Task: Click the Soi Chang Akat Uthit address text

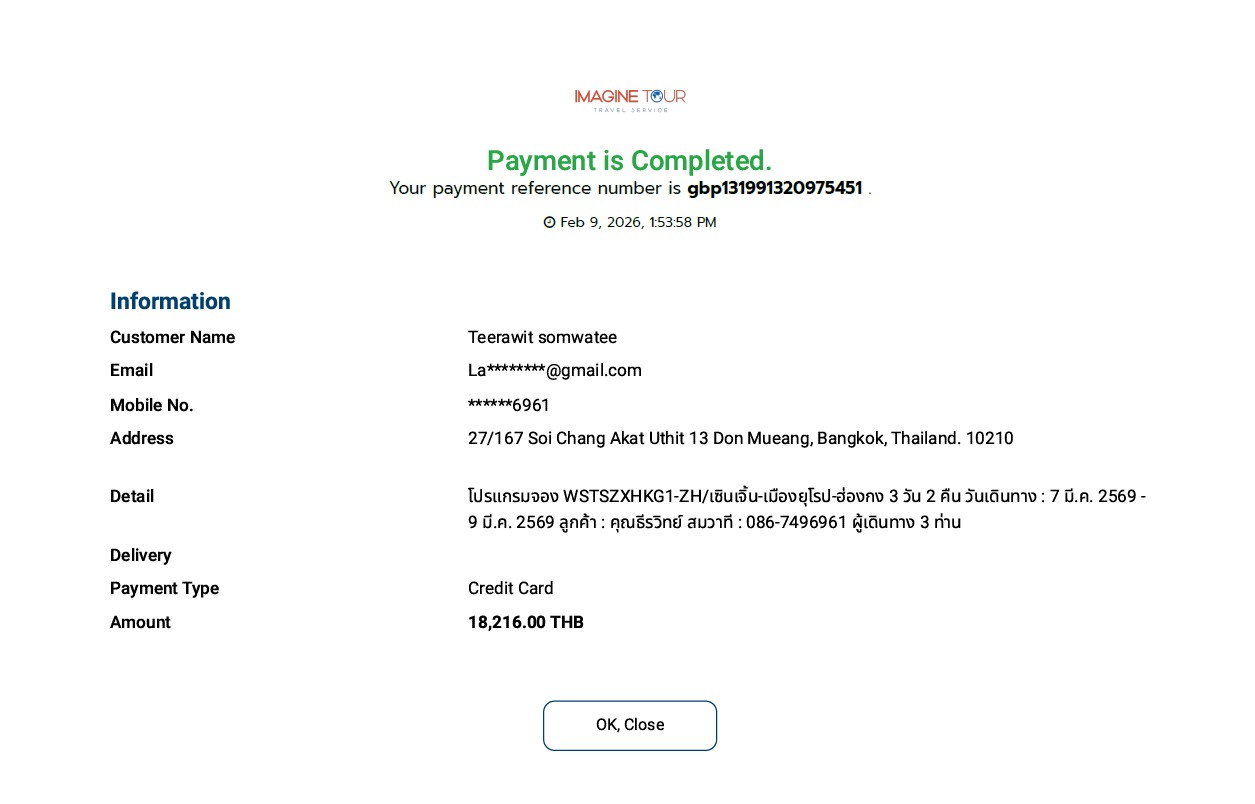Action: coord(740,438)
